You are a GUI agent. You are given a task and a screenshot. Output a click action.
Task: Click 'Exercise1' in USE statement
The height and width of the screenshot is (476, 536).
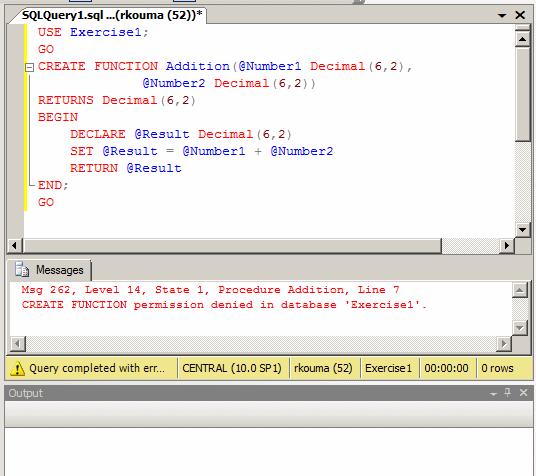tap(106, 32)
